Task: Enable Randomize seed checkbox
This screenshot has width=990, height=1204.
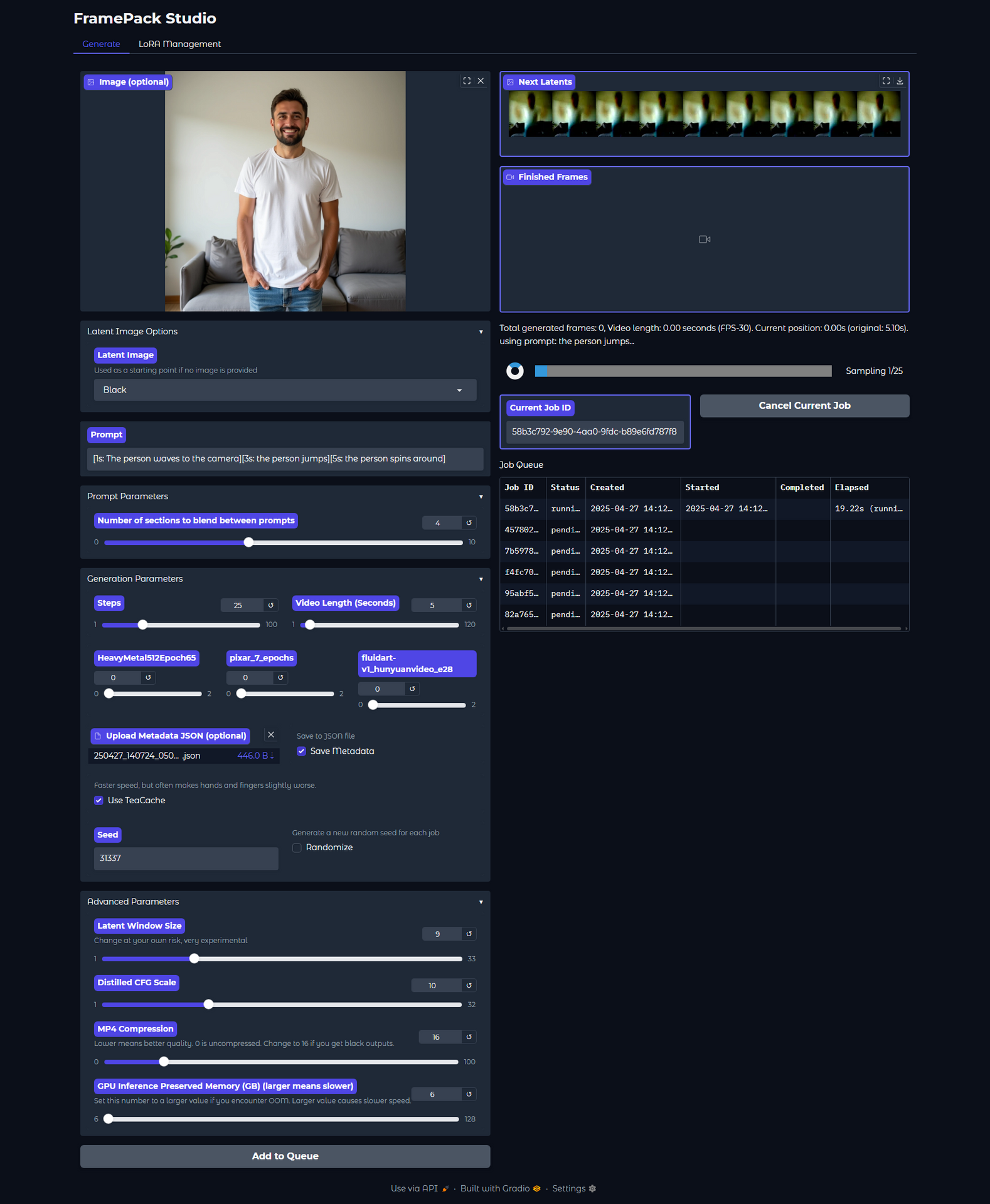Action: pyautogui.click(x=297, y=848)
